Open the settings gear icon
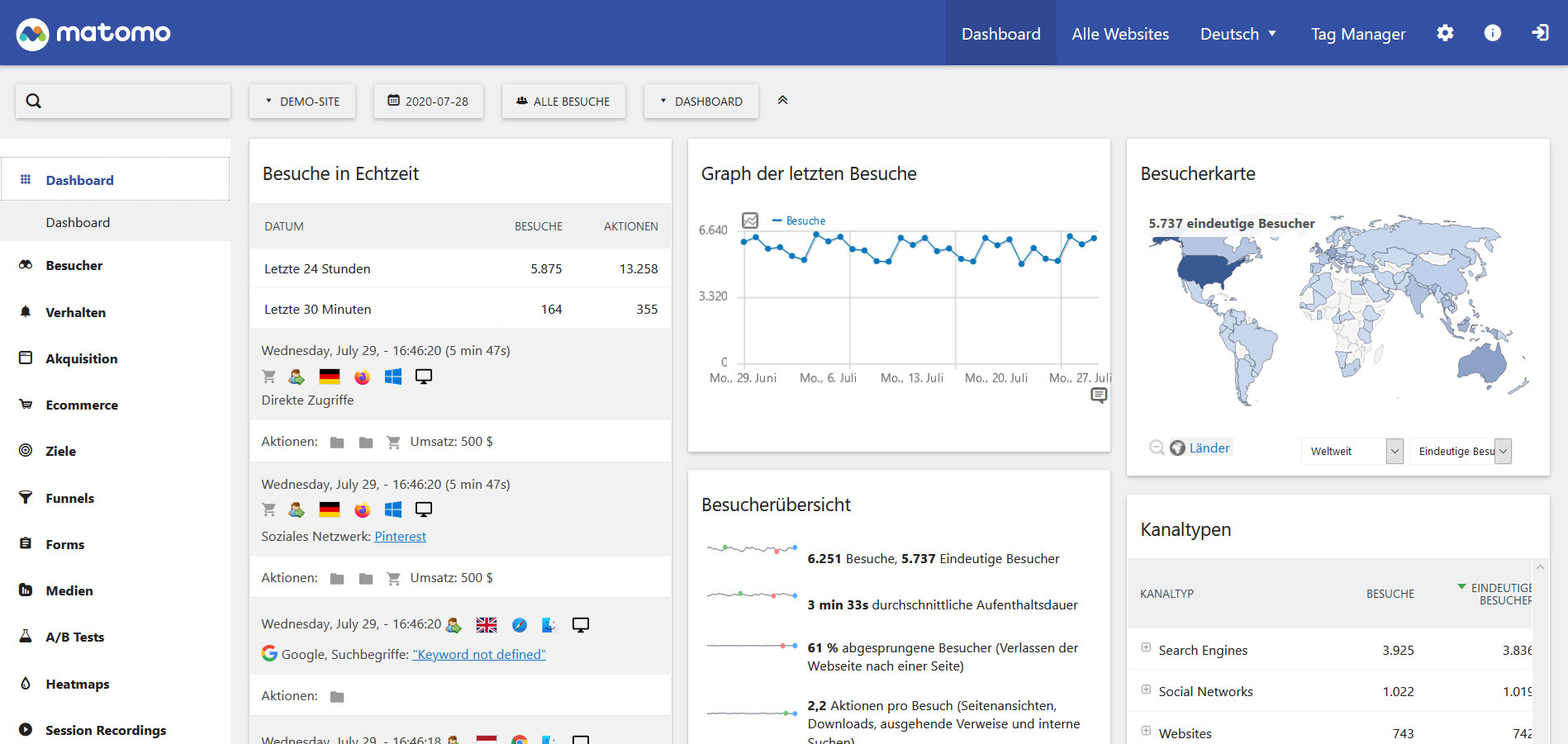Image resolution: width=1568 pixels, height=744 pixels. pyautogui.click(x=1445, y=33)
